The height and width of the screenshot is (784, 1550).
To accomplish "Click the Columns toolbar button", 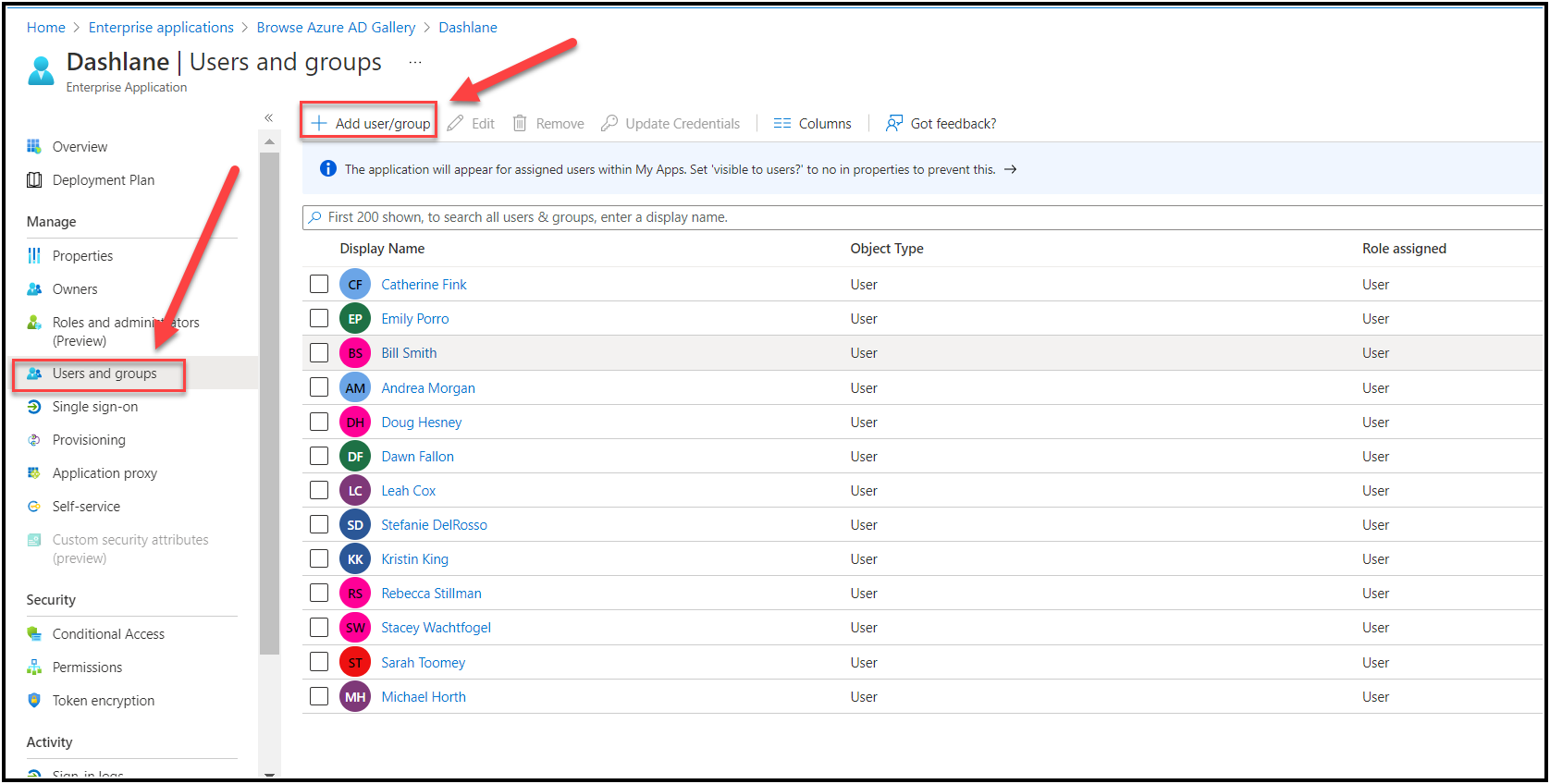I will pyautogui.click(x=812, y=123).
